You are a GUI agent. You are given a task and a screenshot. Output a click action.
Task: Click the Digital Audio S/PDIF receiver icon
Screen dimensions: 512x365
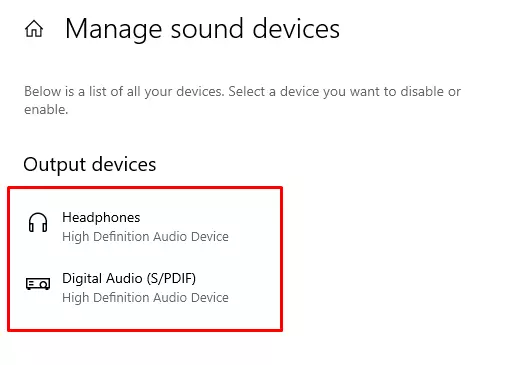38,284
